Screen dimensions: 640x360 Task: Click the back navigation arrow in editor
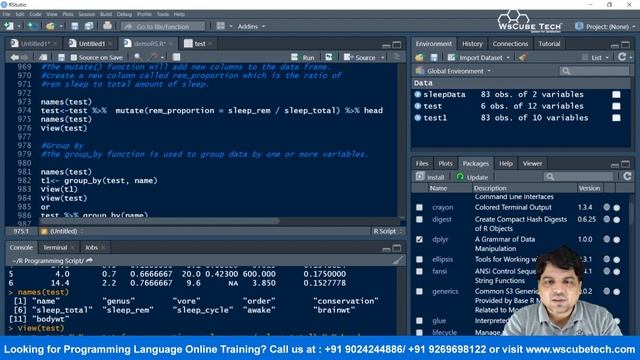point(14,58)
